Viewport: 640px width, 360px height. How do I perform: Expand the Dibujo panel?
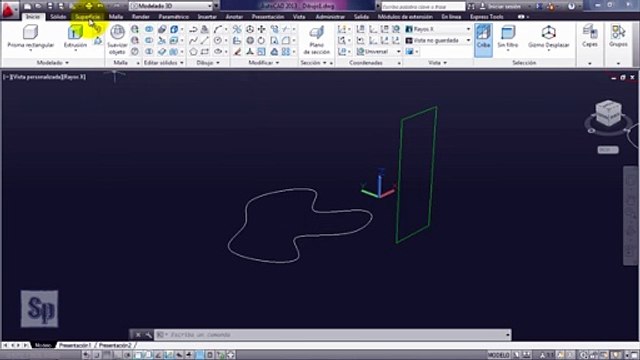pyautogui.click(x=208, y=63)
